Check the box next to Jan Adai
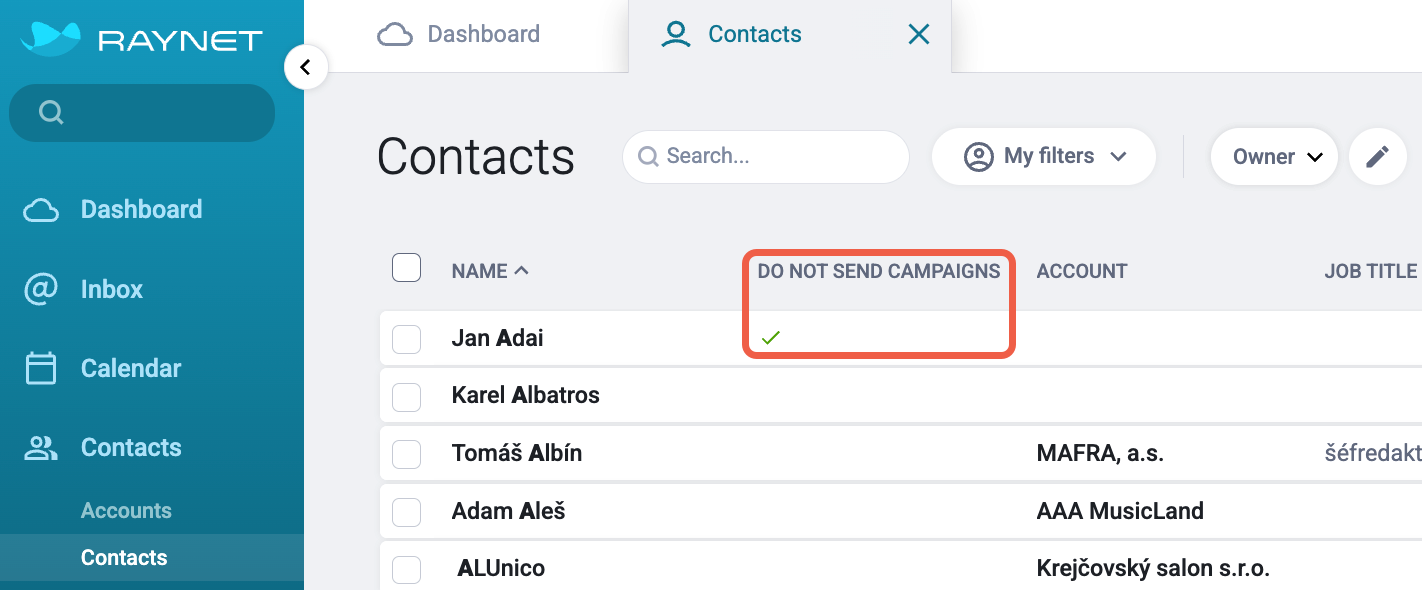Viewport: 1422px width, 590px height. 406,339
